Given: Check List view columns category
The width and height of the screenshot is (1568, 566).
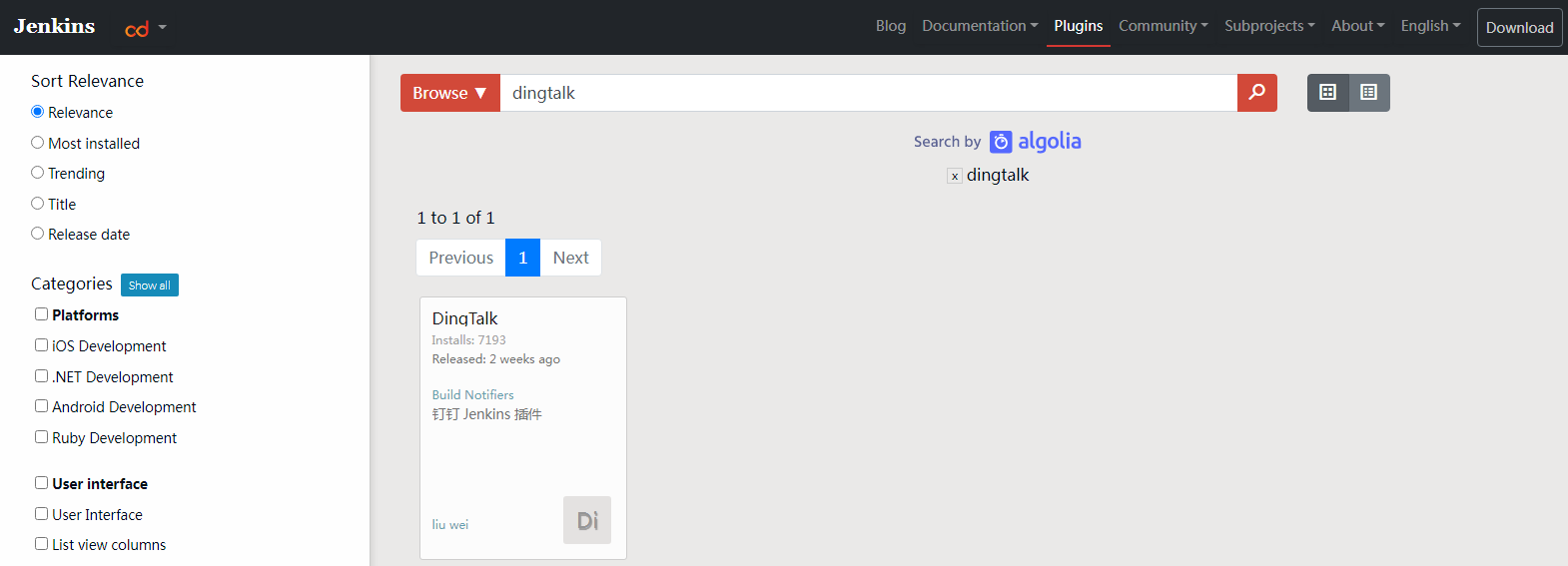Looking at the screenshot, I should (x=42, y=544).
